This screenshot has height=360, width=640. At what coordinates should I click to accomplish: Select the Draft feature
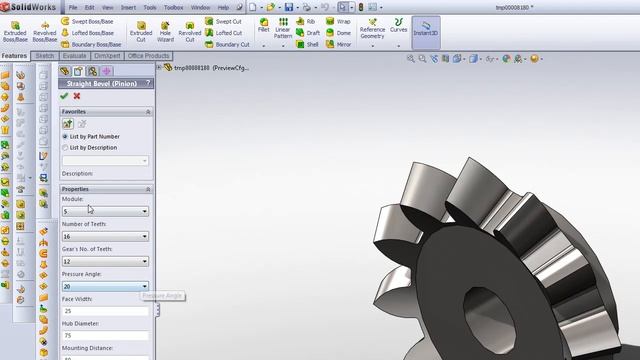click(308, 33)
